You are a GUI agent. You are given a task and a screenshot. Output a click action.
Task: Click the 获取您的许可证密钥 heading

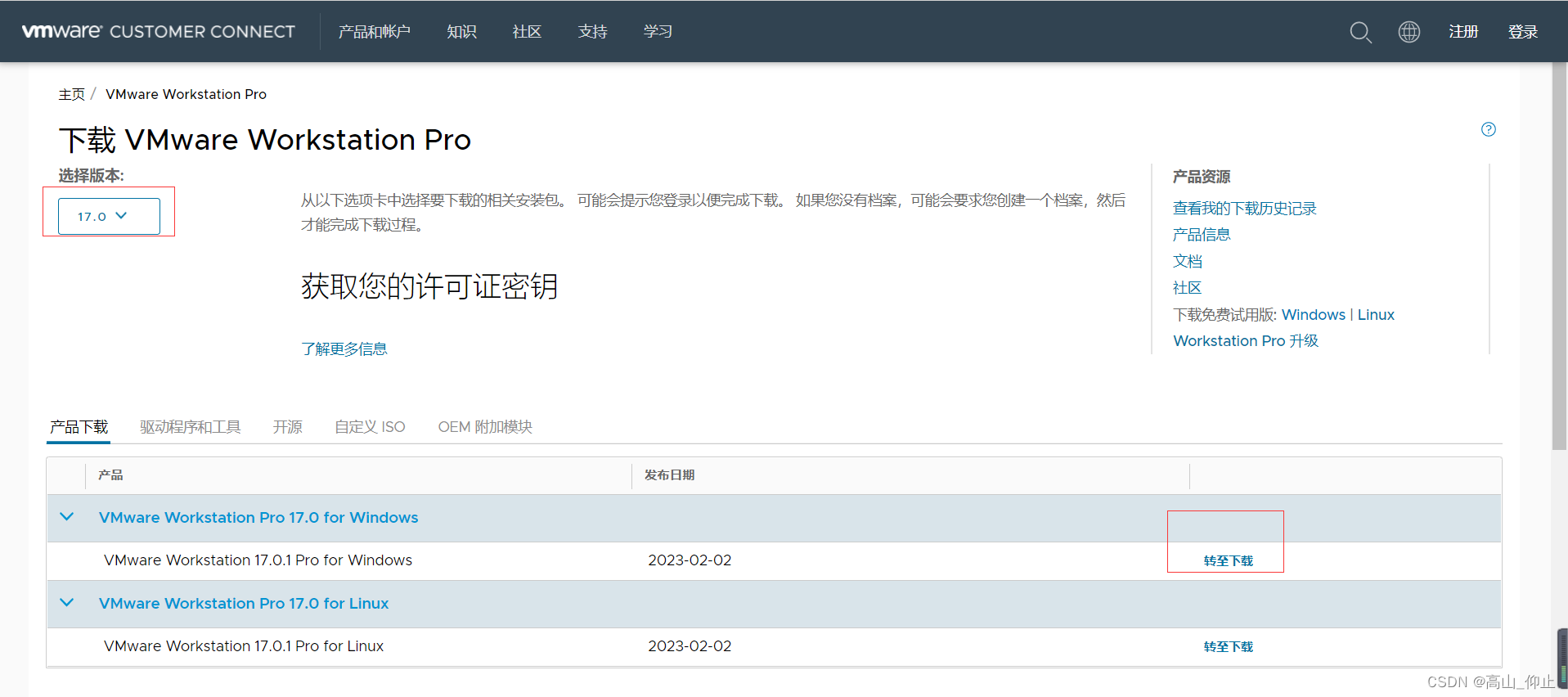pos(429,286)
